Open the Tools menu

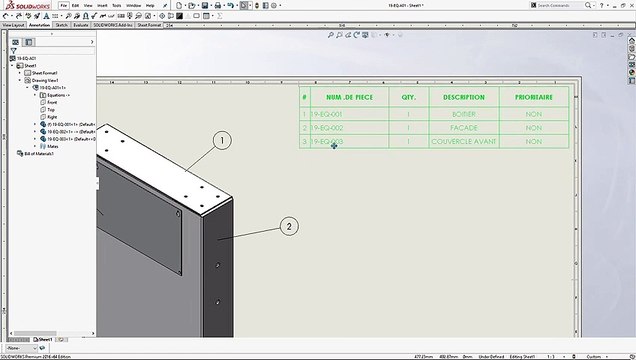(x=116, y=6)
